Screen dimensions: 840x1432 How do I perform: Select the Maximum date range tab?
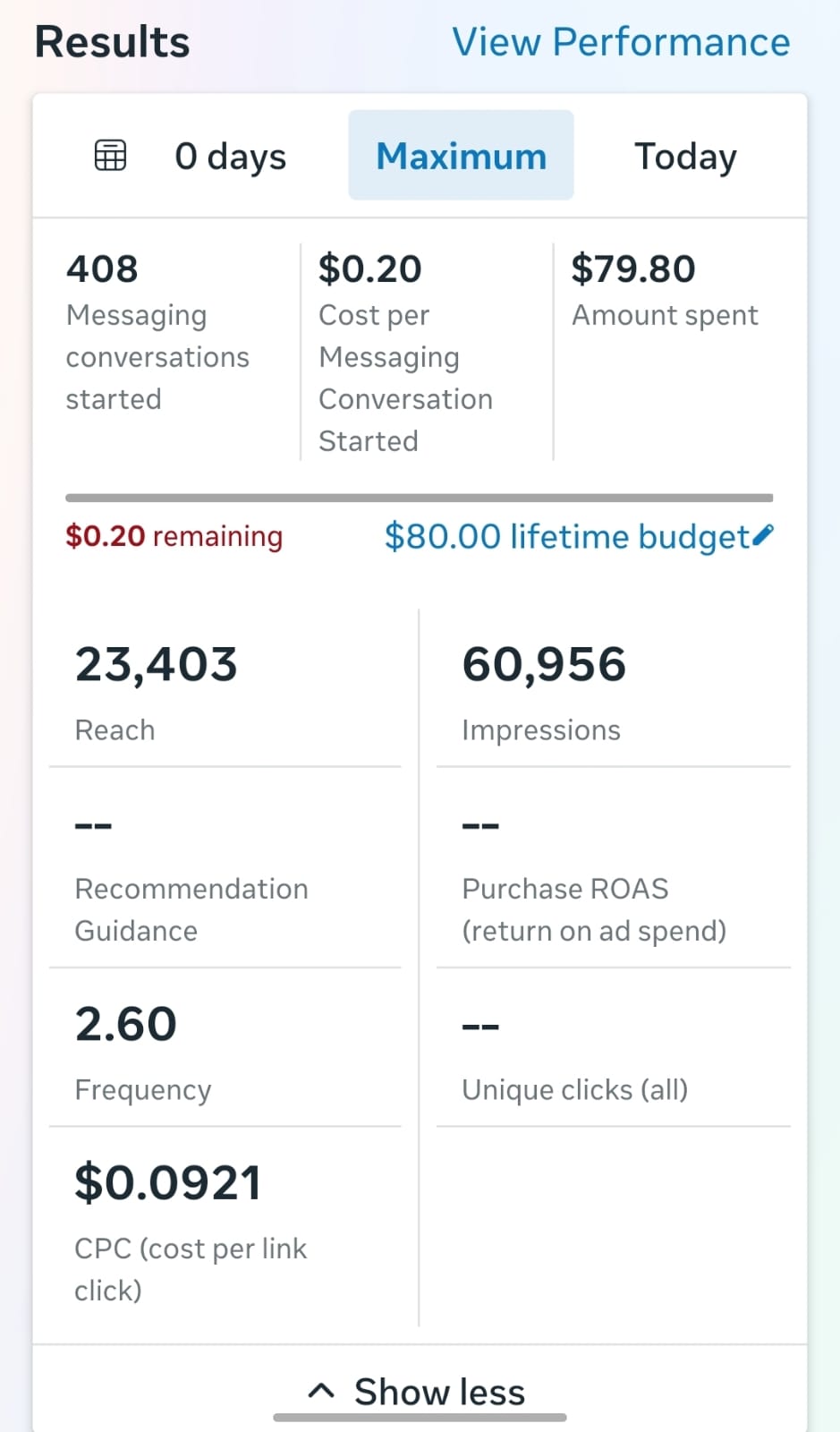click(461, 156)
